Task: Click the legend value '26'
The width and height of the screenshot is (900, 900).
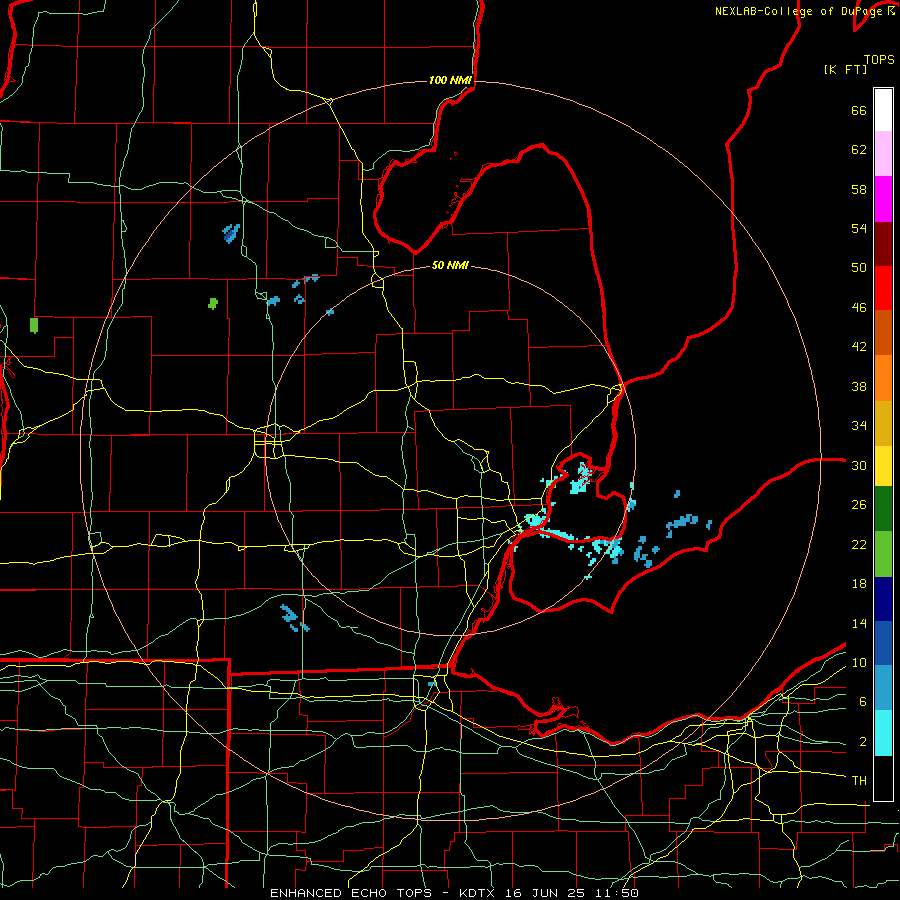Action: [x=859, y=505]
